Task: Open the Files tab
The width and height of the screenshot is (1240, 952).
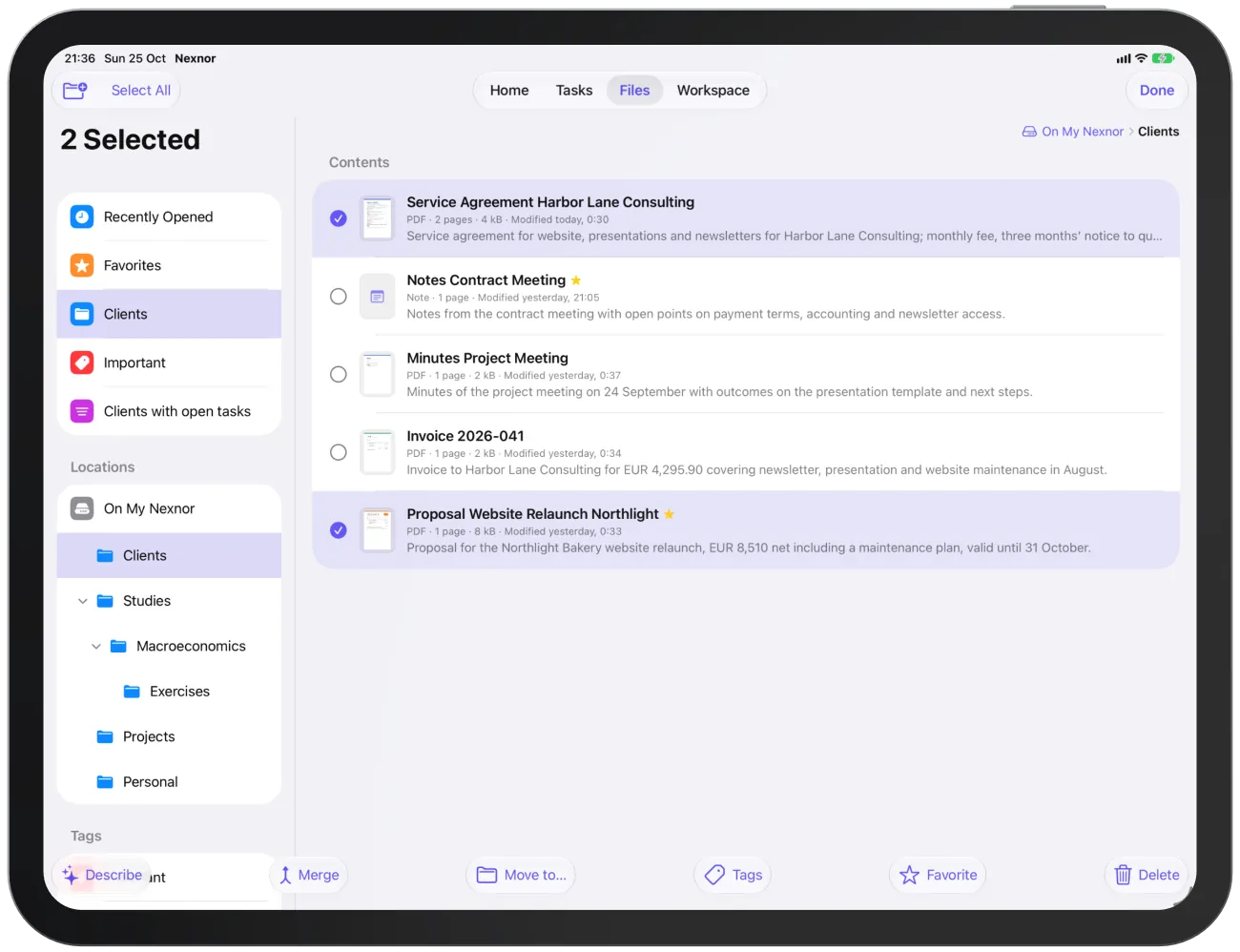Action: [634, 91]
